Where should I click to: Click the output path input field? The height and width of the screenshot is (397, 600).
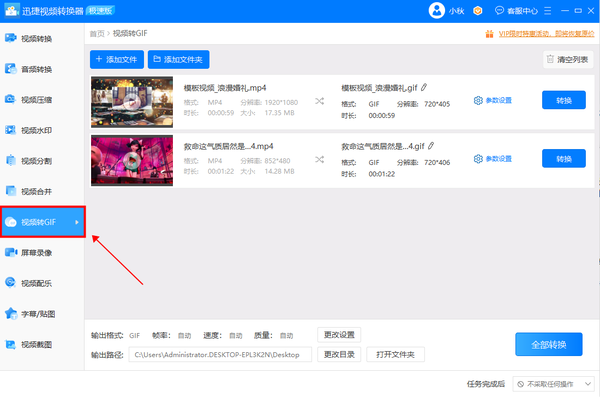tap(220, 355)
